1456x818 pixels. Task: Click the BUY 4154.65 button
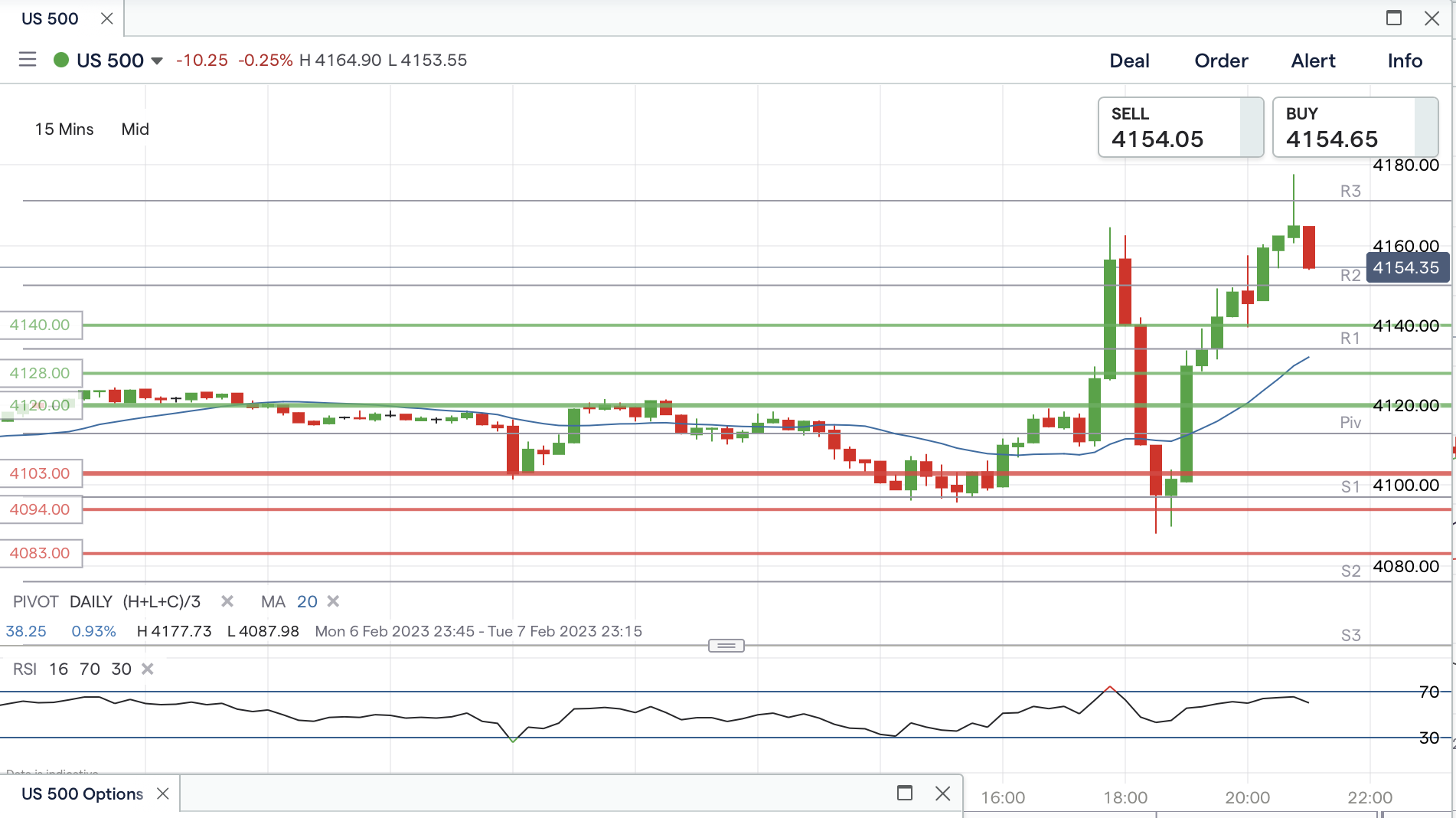coord(1355,127)
